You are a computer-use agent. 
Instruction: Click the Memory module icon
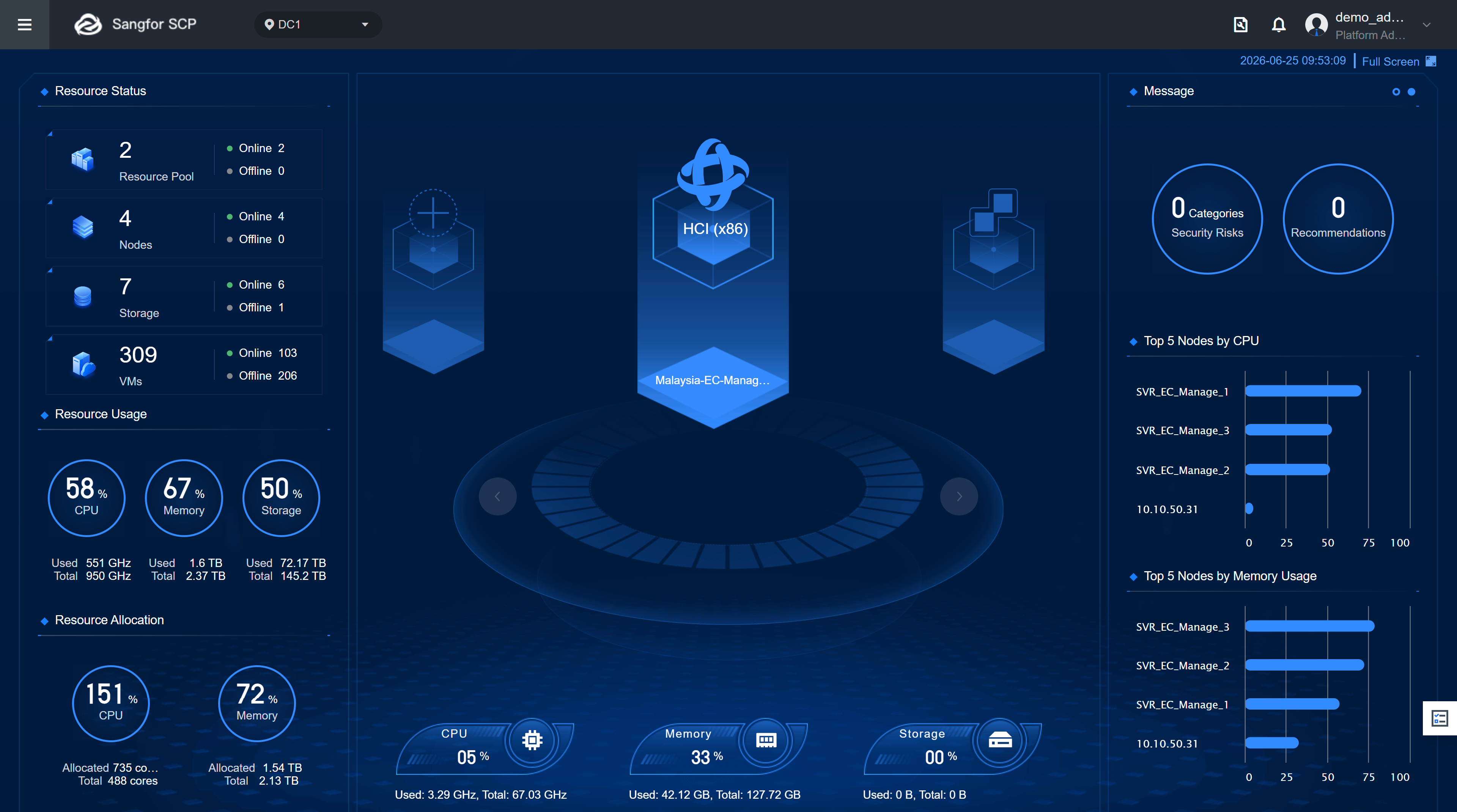coord(766,740)
